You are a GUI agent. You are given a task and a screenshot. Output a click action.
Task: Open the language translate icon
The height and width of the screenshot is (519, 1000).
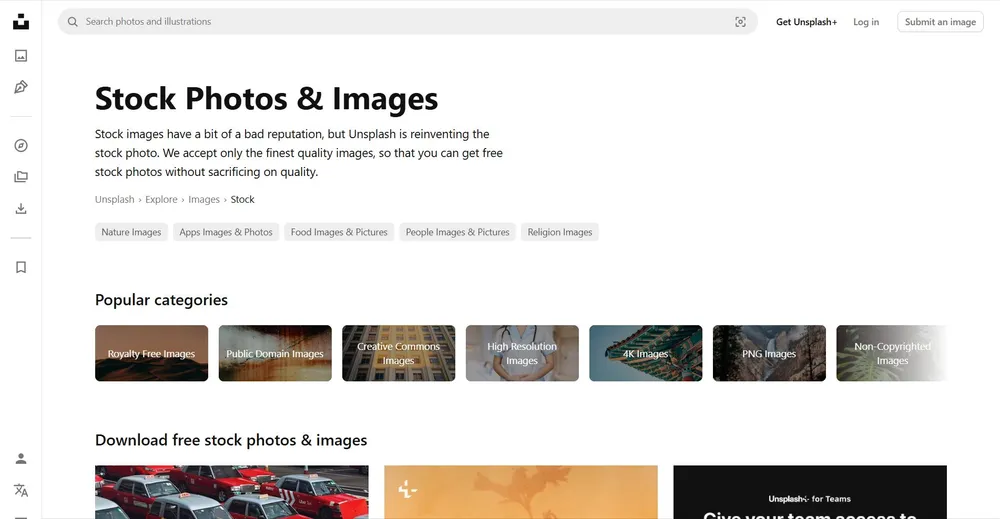pyautogui.click(x=21, y=490)
